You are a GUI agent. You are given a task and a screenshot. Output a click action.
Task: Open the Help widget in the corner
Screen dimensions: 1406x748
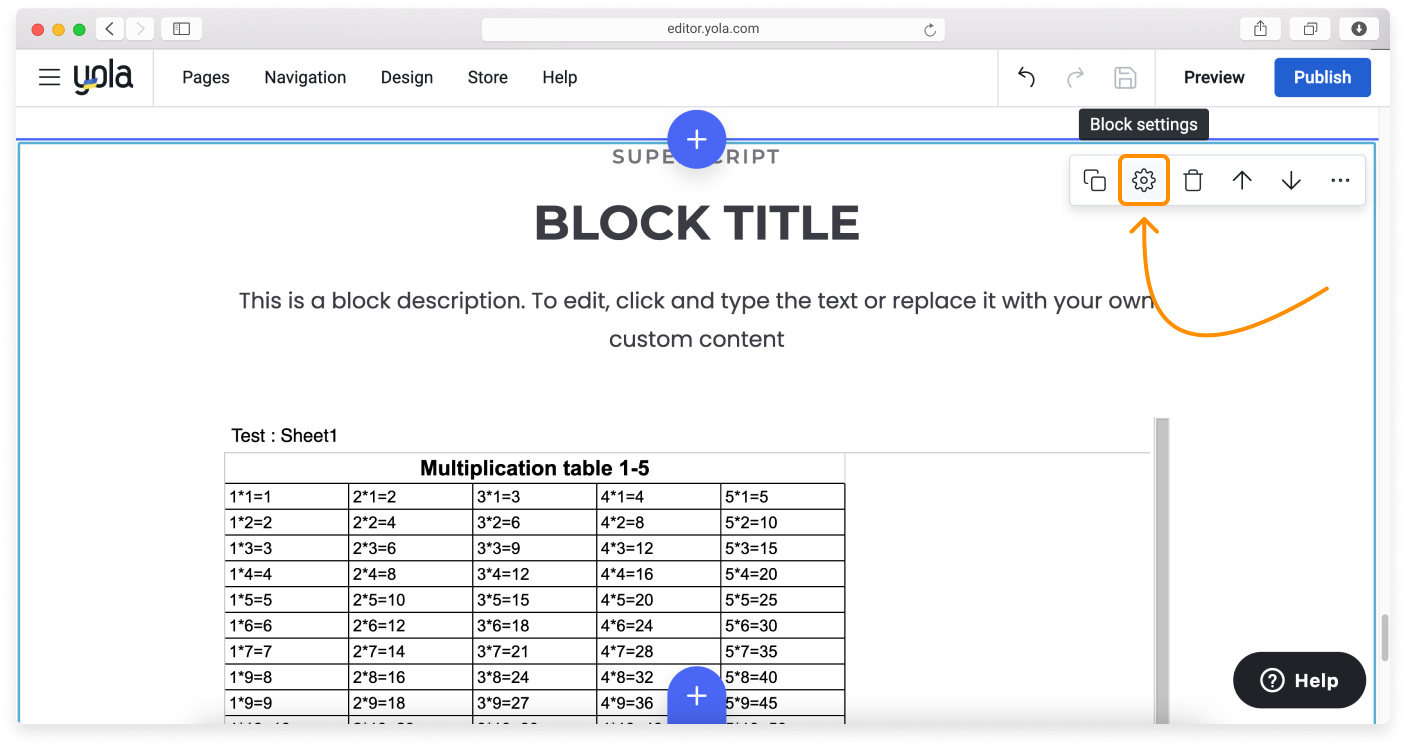click(x=1299, y=680)
